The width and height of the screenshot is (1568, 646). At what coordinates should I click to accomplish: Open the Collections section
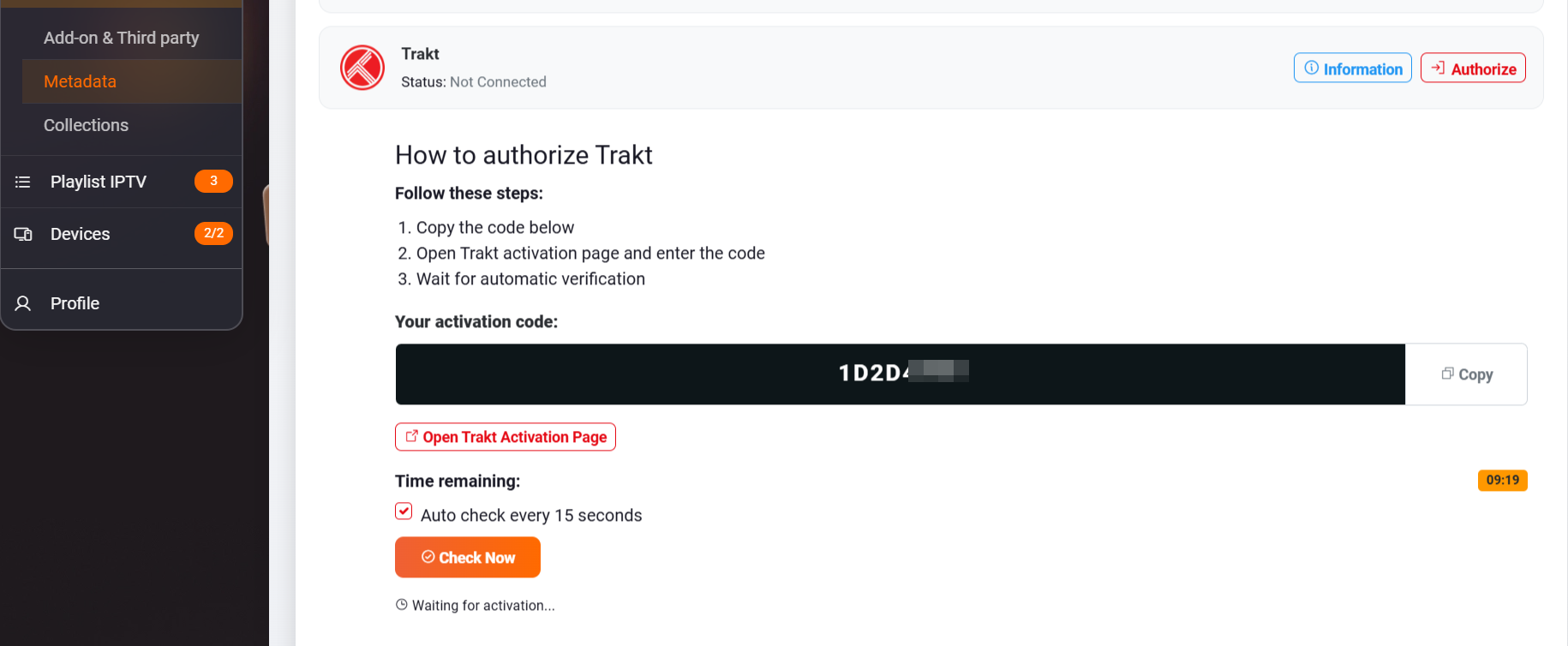pos(86,125)
